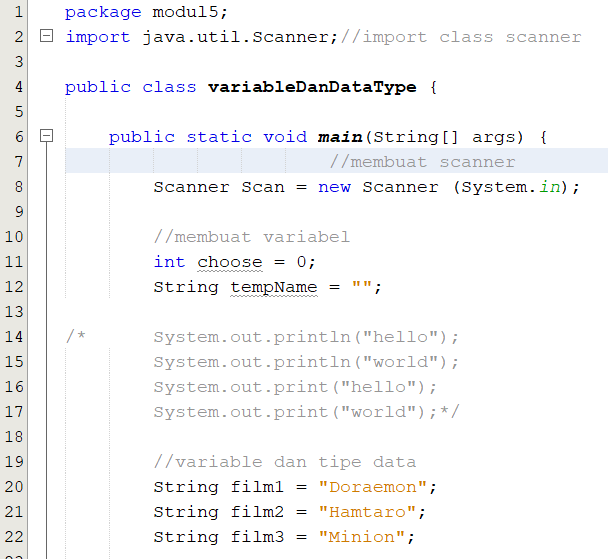Viewport: 608px width, 559px height.
Task: Click the 'new' keyword on line 8
Action: [x=334, y=187]
